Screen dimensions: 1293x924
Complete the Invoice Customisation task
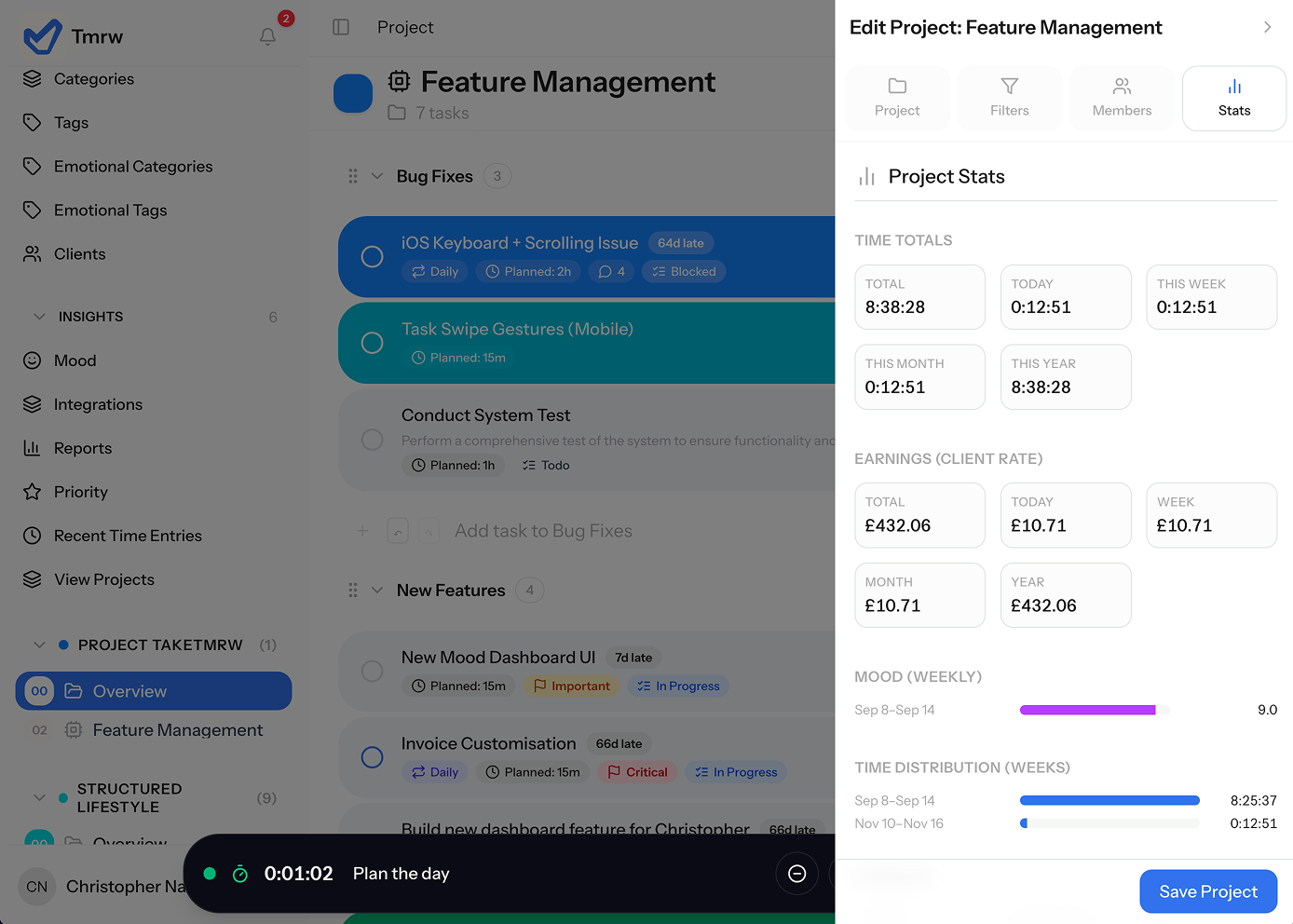[x=372, y=757]
